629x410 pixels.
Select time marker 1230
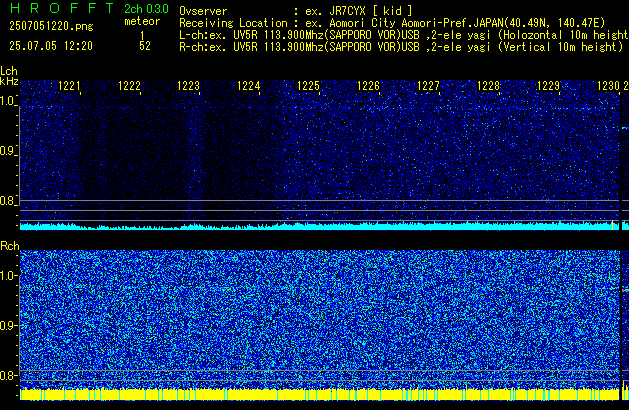(608, 86)
